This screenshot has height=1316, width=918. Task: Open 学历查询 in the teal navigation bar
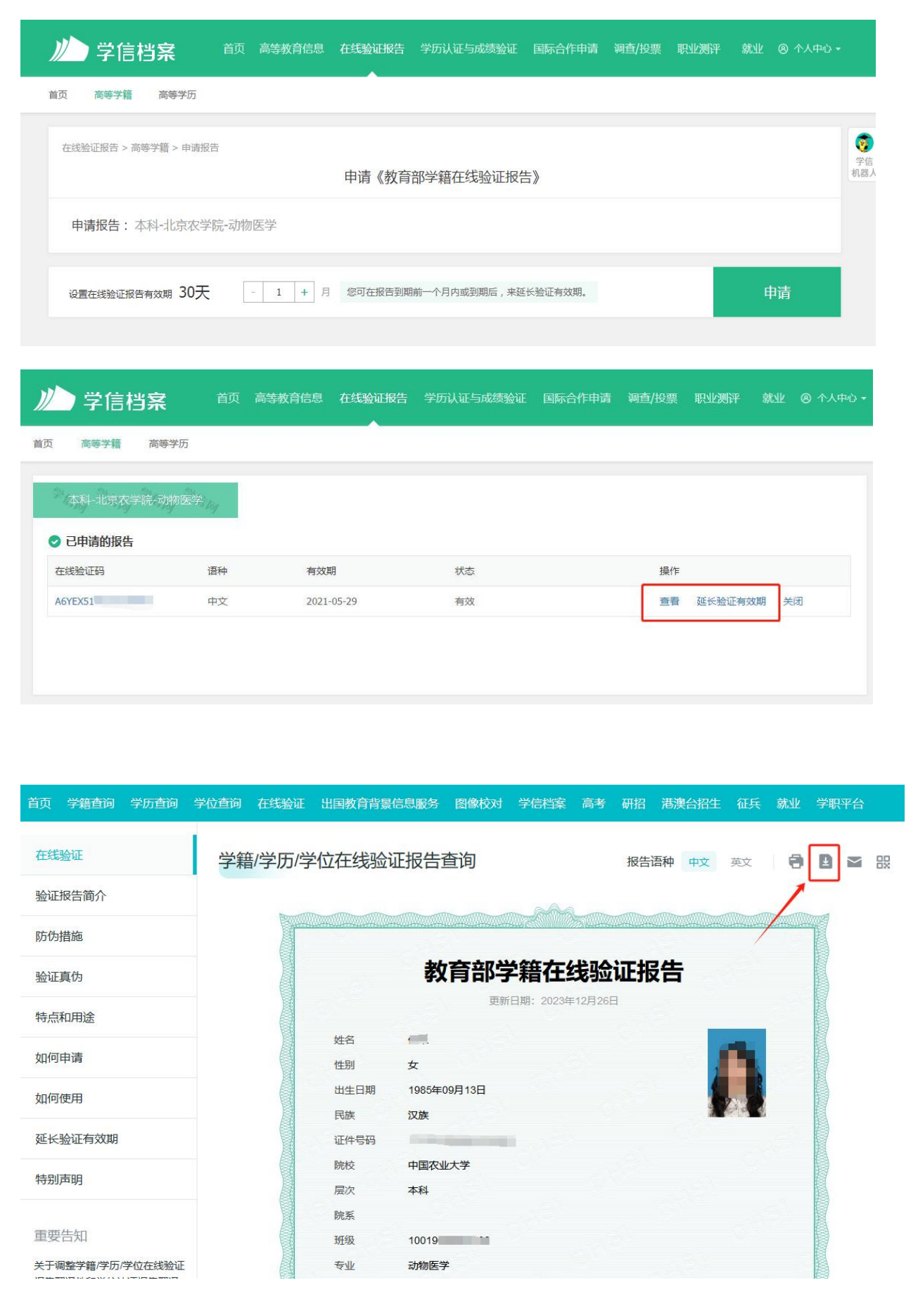[154, 803]
